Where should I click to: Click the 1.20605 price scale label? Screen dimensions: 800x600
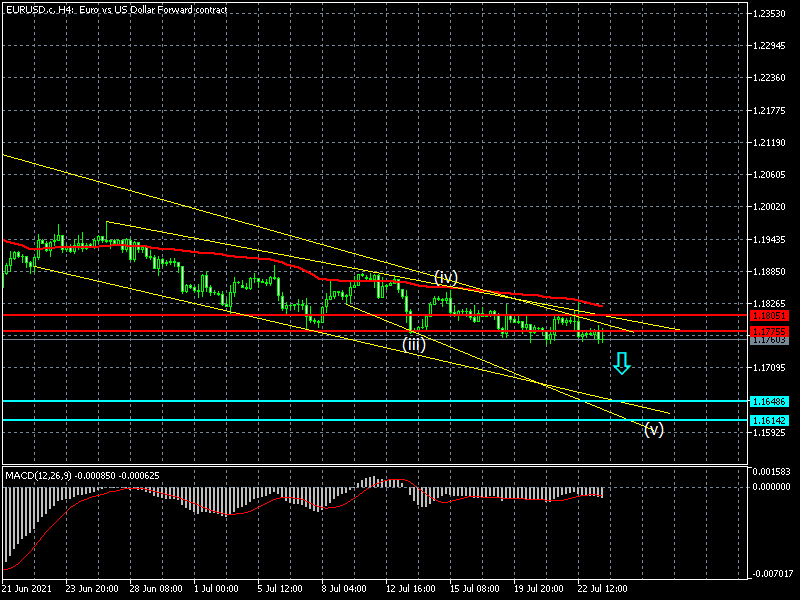[x=769, y=174]
